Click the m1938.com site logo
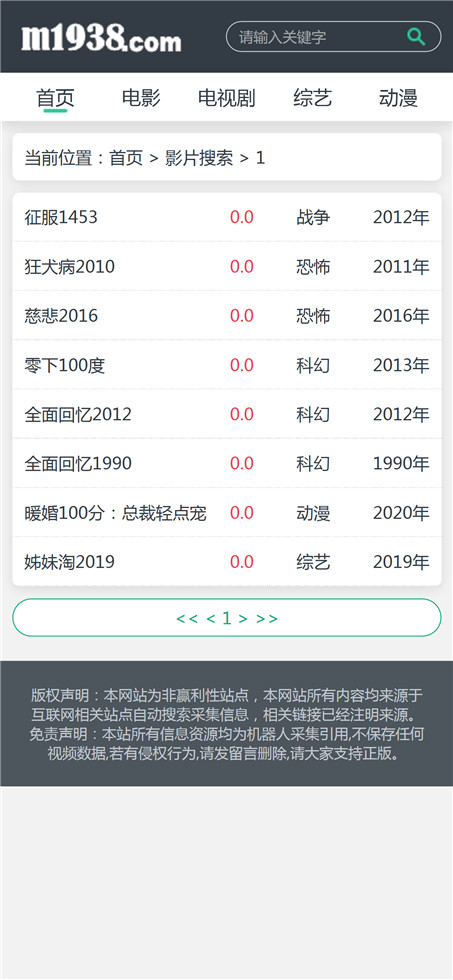The image size is (453, 980). point(101,38)
